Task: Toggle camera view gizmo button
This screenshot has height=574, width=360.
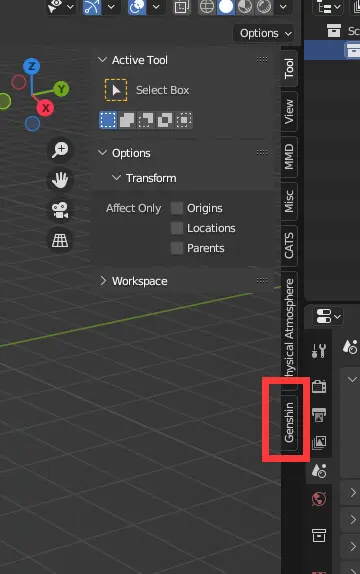Action: 60,210
